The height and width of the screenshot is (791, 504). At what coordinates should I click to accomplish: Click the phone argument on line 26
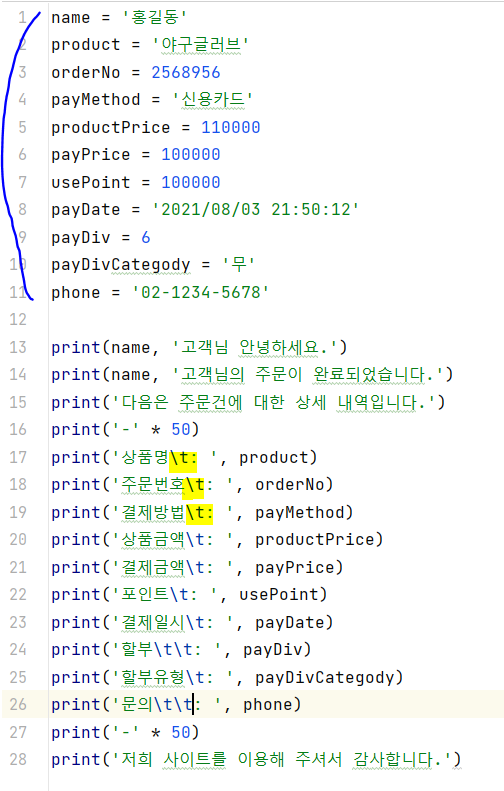267,705
